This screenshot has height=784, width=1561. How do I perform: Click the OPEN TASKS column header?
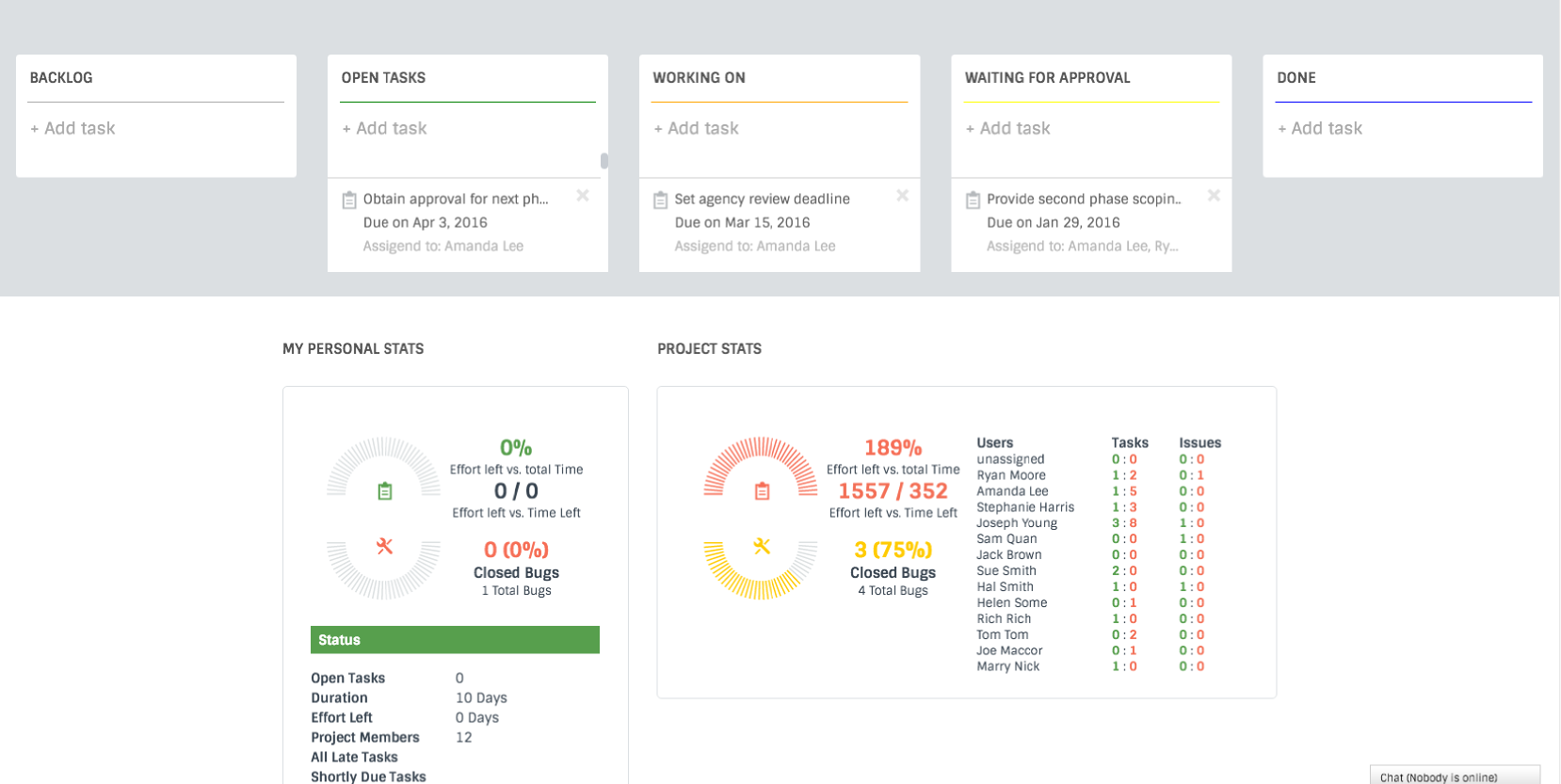click(383, 78)
